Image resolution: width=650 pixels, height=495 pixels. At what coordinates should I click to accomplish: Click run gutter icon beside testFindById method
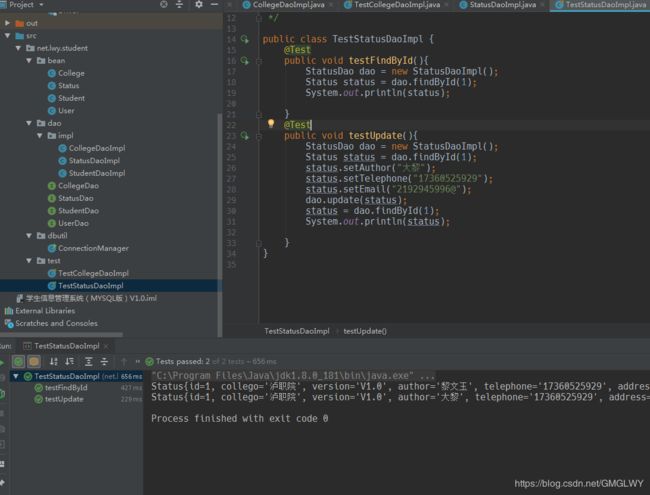[x=245, y=61]
